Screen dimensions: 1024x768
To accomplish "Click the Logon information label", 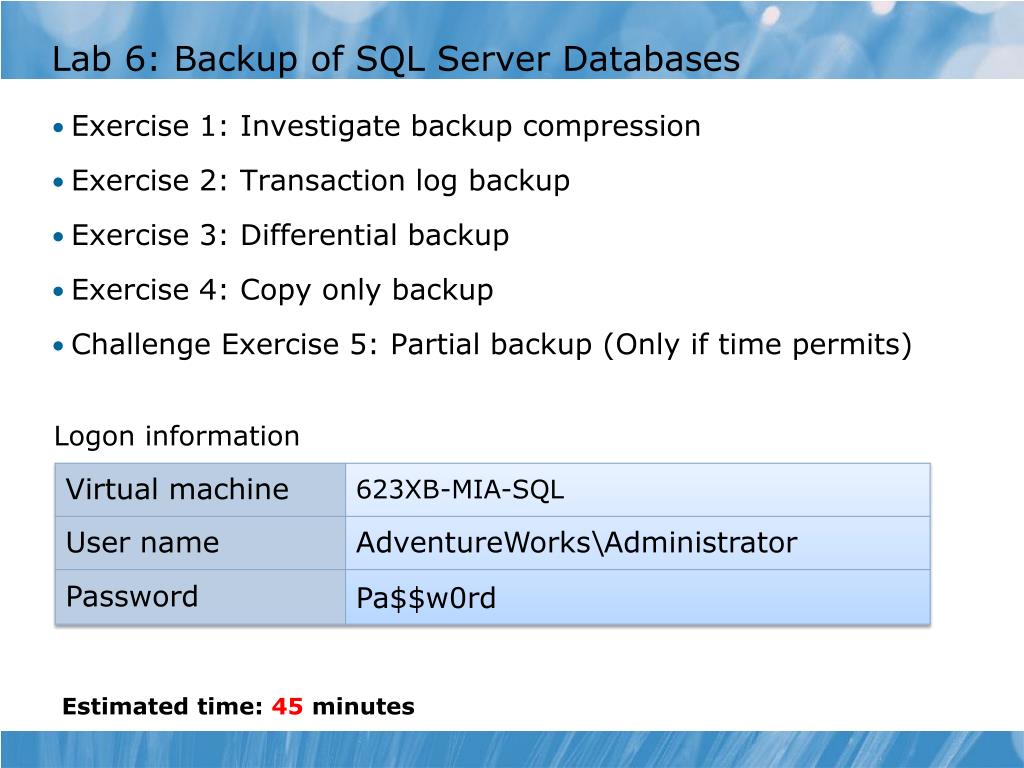I will (x=176, y=436).
